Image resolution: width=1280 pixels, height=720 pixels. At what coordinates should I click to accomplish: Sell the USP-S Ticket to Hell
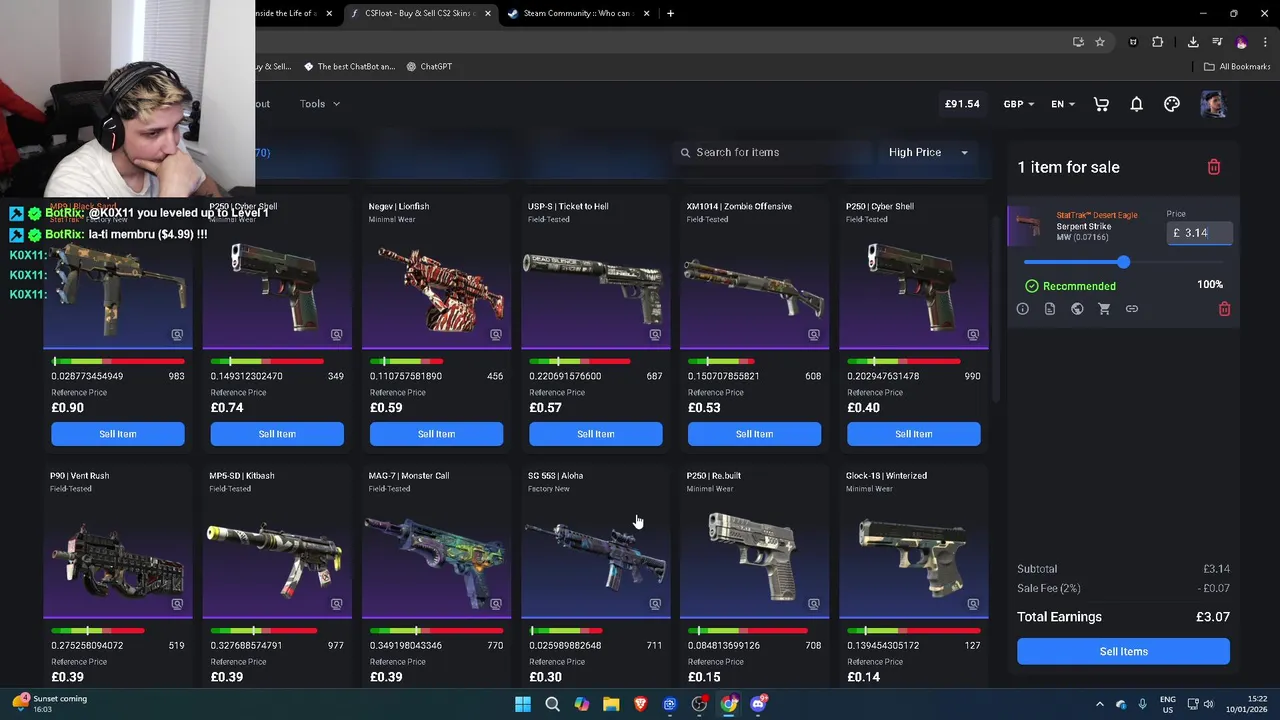[595, 434]
